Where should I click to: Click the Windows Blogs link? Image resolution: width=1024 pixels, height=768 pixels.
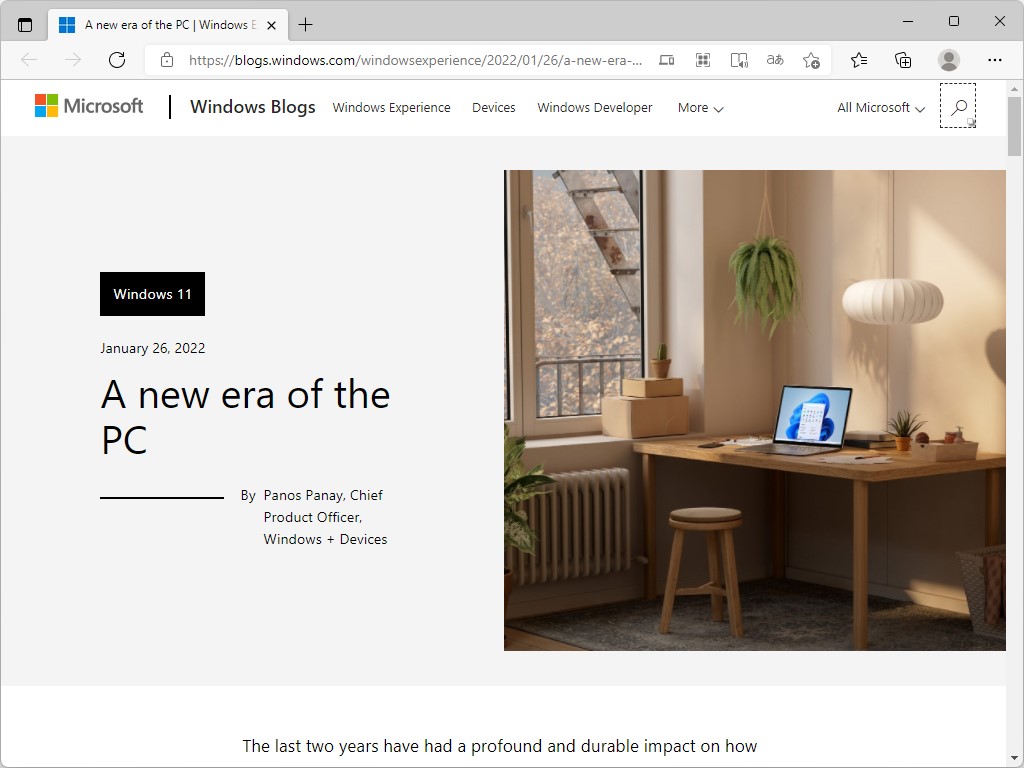[252, 107]
